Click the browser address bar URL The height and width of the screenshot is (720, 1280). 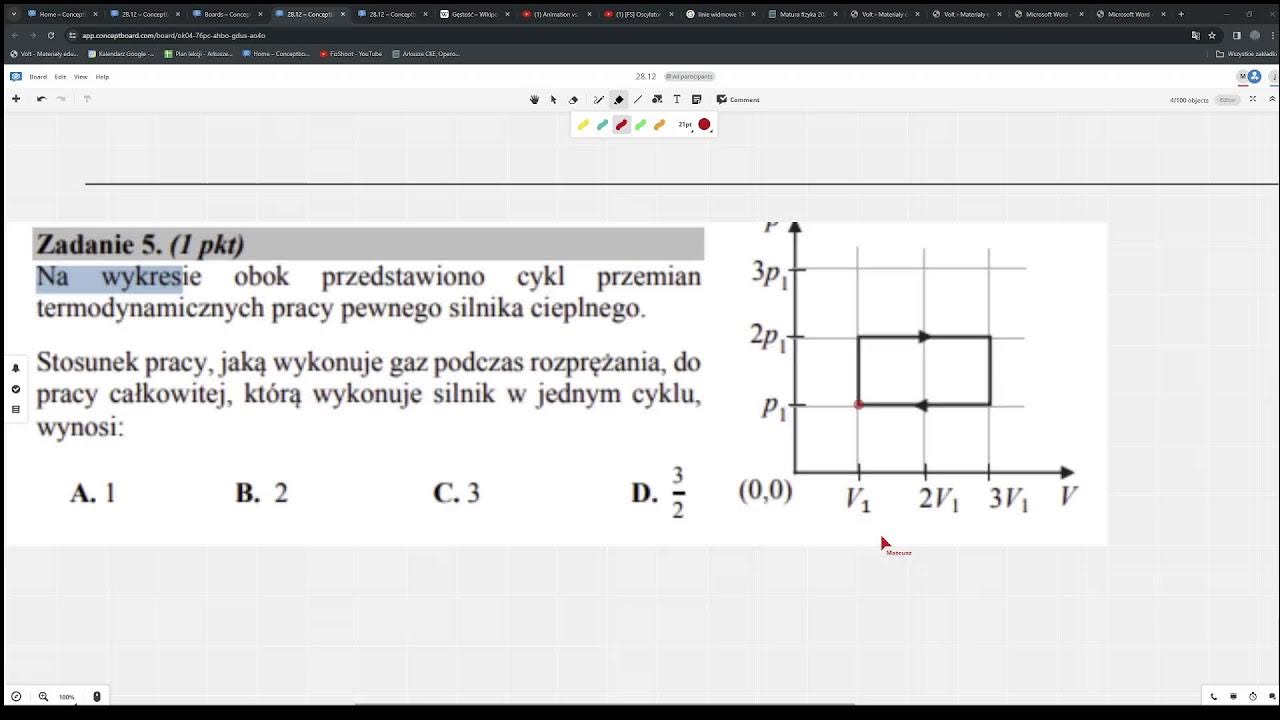point(174,35)
